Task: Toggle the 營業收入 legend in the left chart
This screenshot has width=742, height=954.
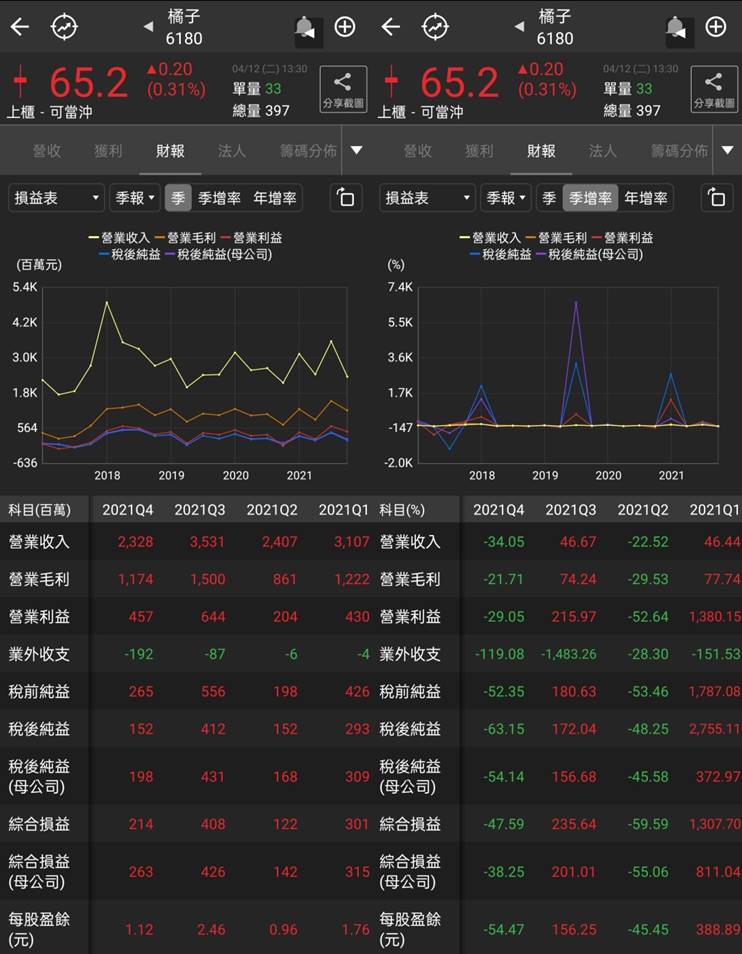Action: pyautogui.click(x=121, y=238)
